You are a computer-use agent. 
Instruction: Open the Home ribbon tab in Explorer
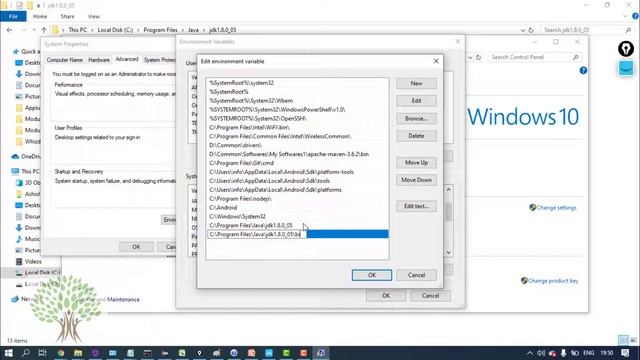(40, 16)
